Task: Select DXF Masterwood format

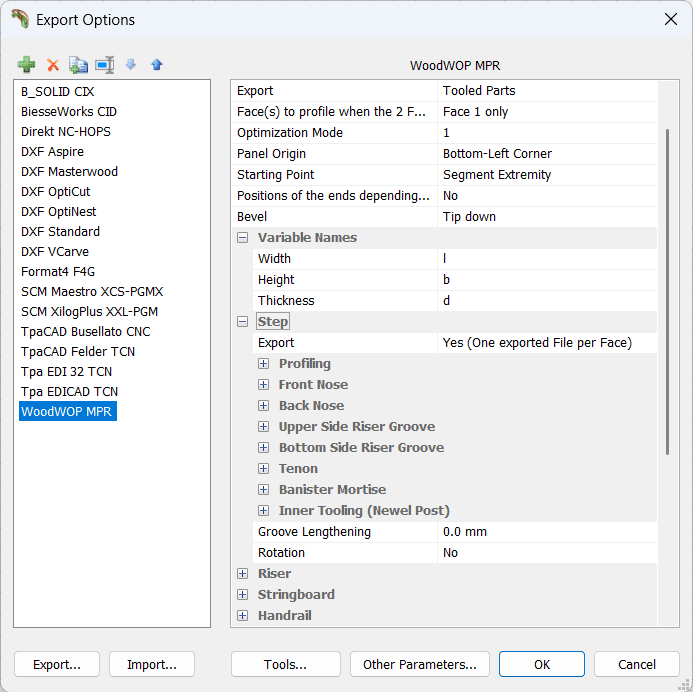Action: 69,171
